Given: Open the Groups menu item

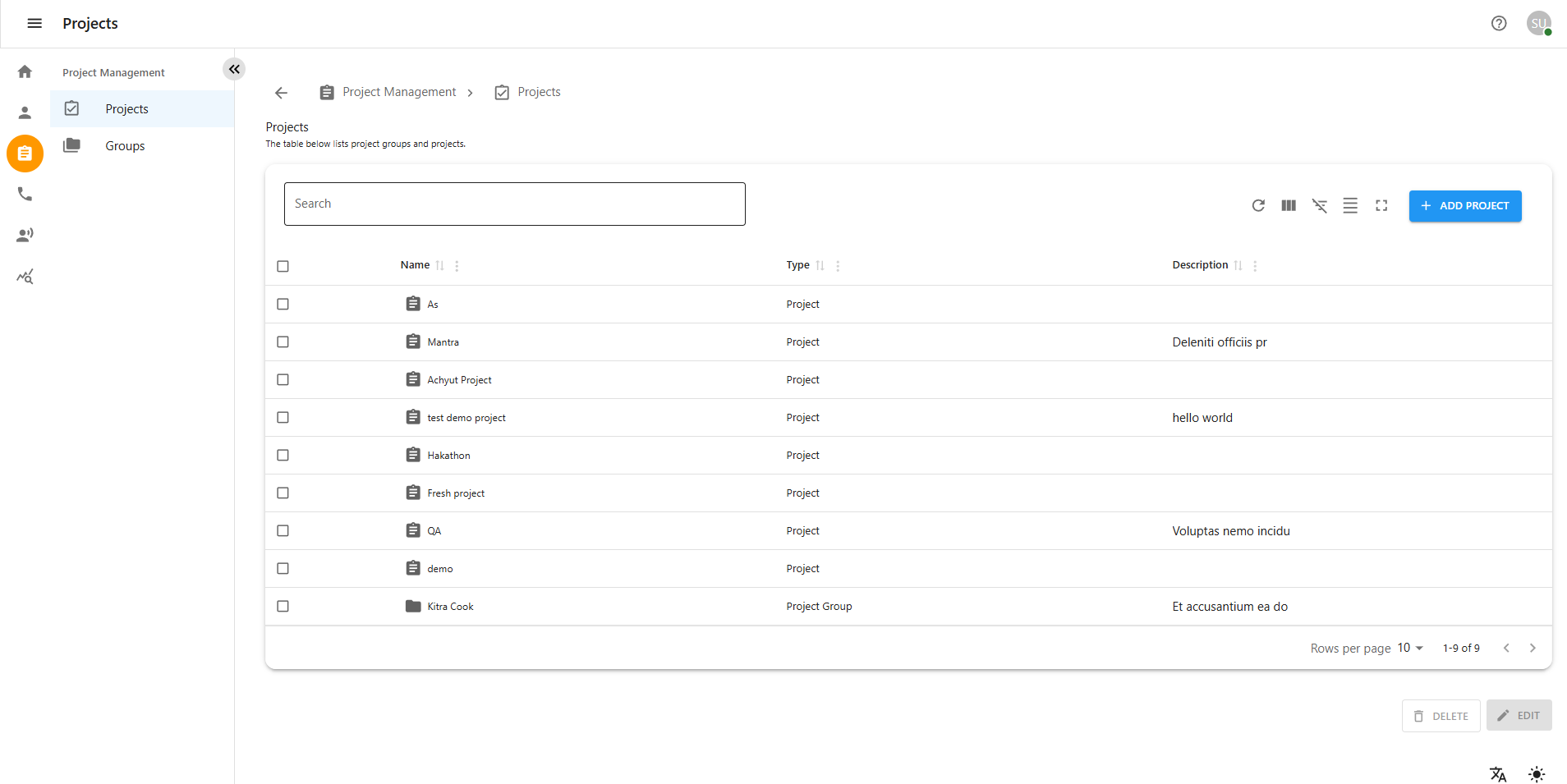Looking at the screenshot, I should pyautogui.click(x=125, y=146).
